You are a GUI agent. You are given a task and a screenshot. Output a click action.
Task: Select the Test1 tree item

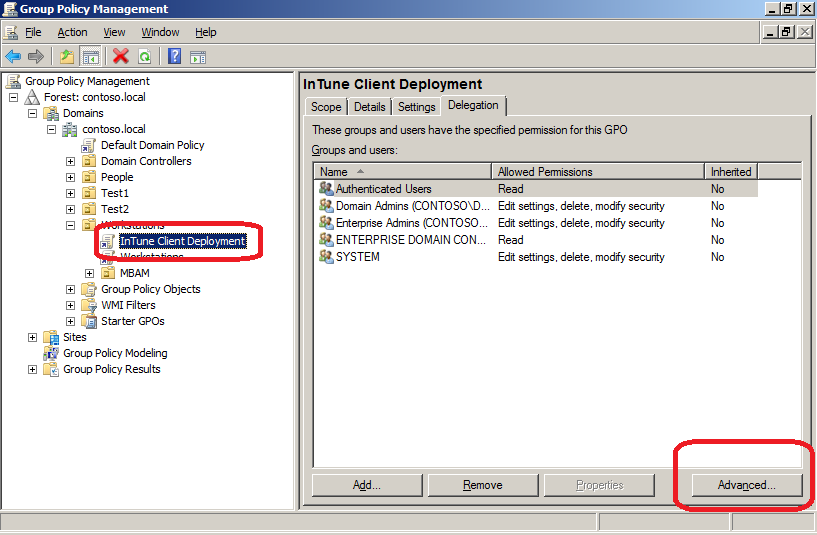point(115,193)
